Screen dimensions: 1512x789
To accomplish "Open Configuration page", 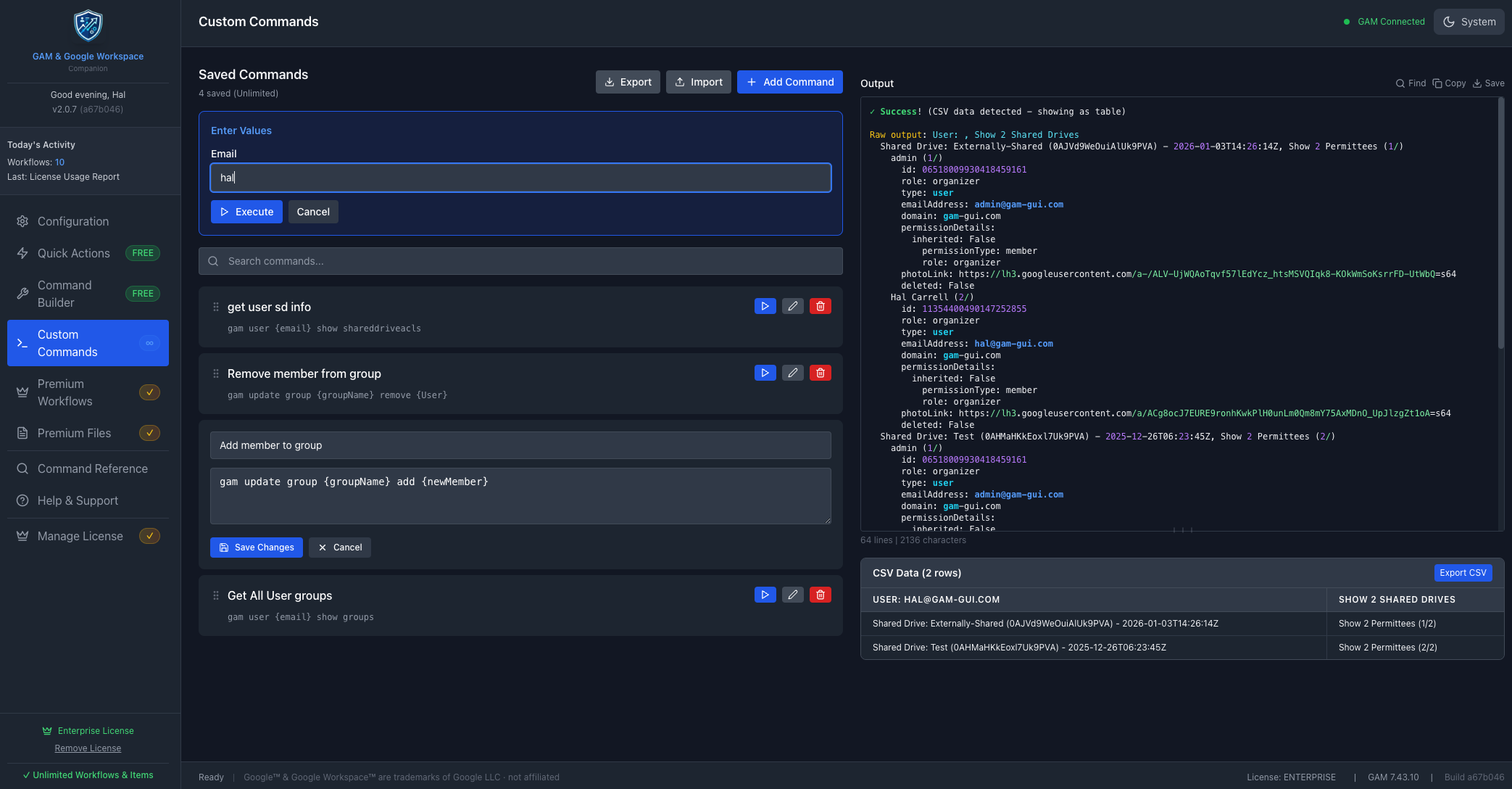I will coord(88,221).
